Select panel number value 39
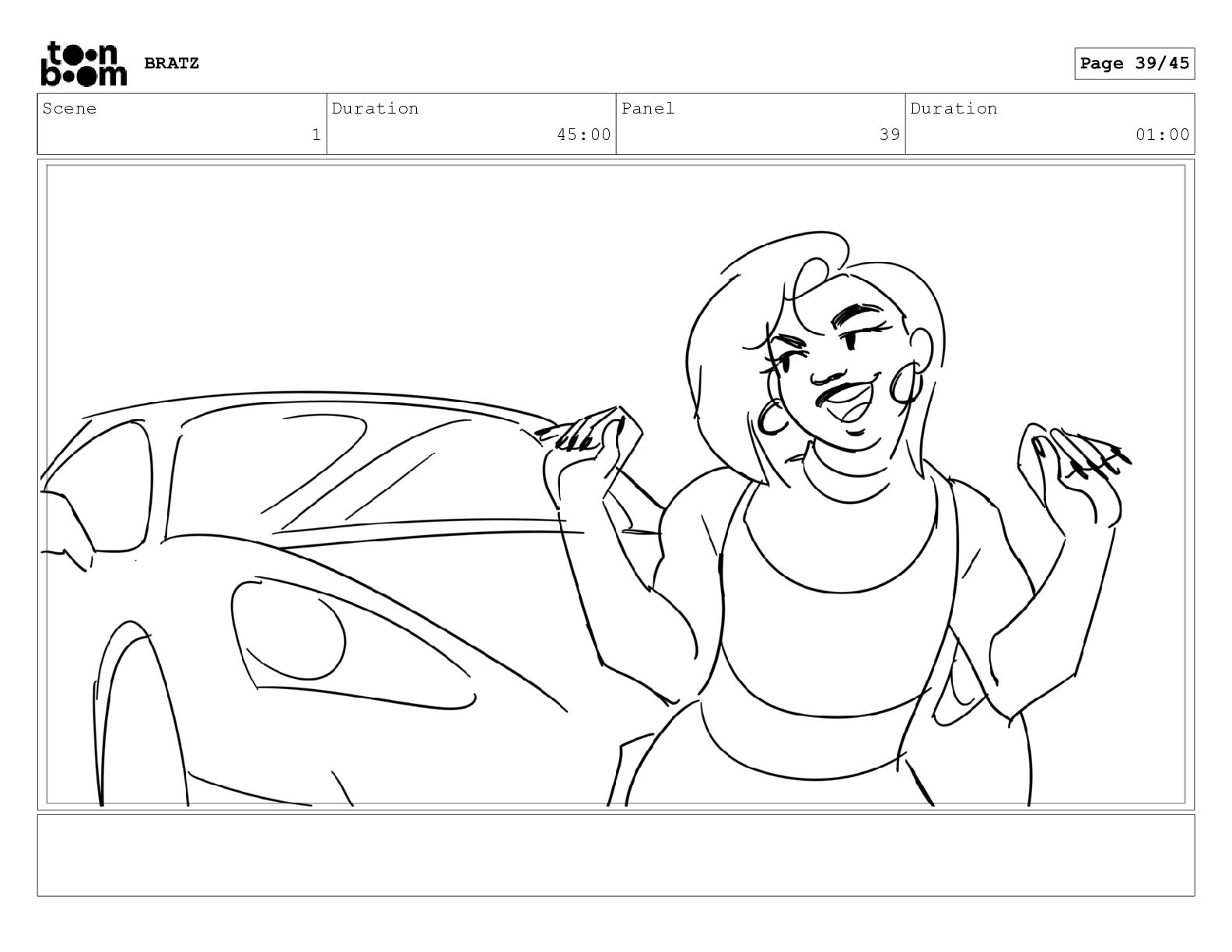Screen dimensions: 1232x952 click(x=890, y=135)
